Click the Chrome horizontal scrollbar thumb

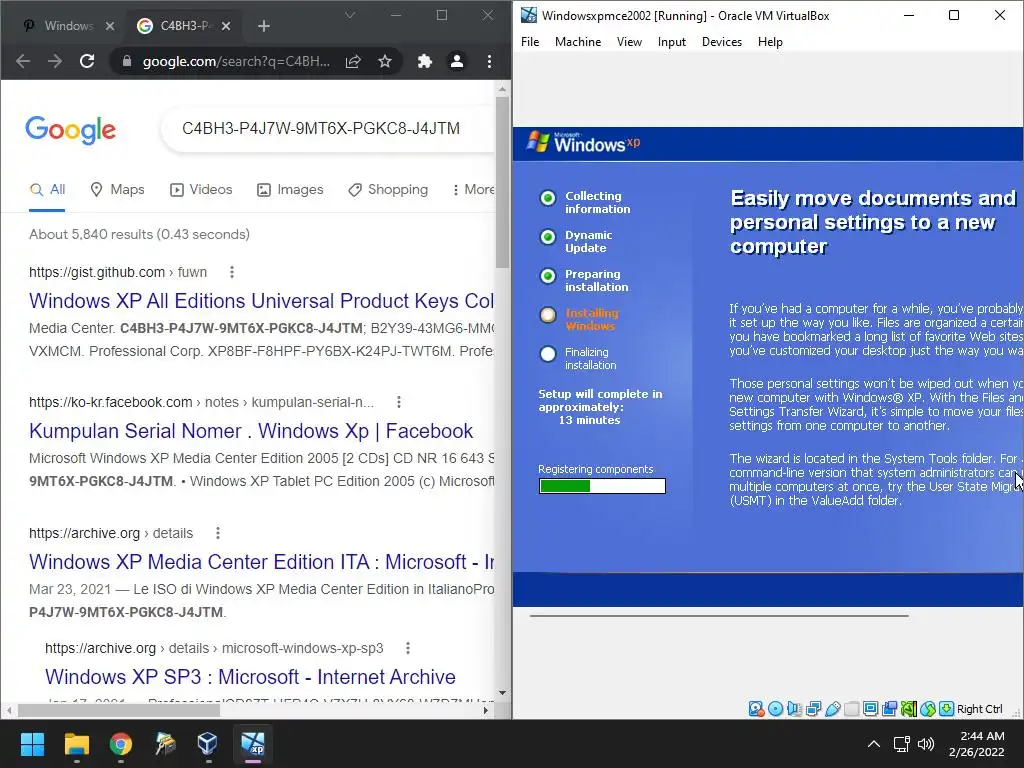(119, 710)
